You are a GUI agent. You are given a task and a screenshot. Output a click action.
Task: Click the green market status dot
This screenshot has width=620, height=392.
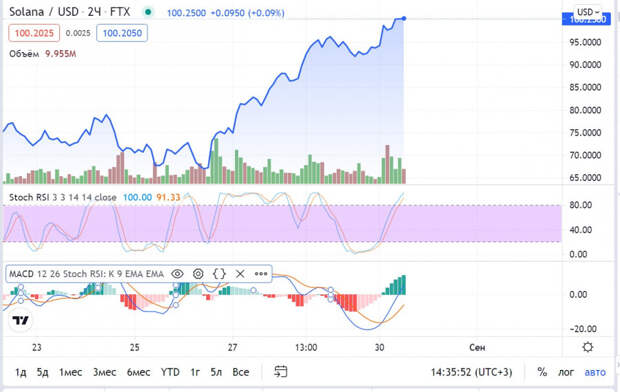coord(148,12)
